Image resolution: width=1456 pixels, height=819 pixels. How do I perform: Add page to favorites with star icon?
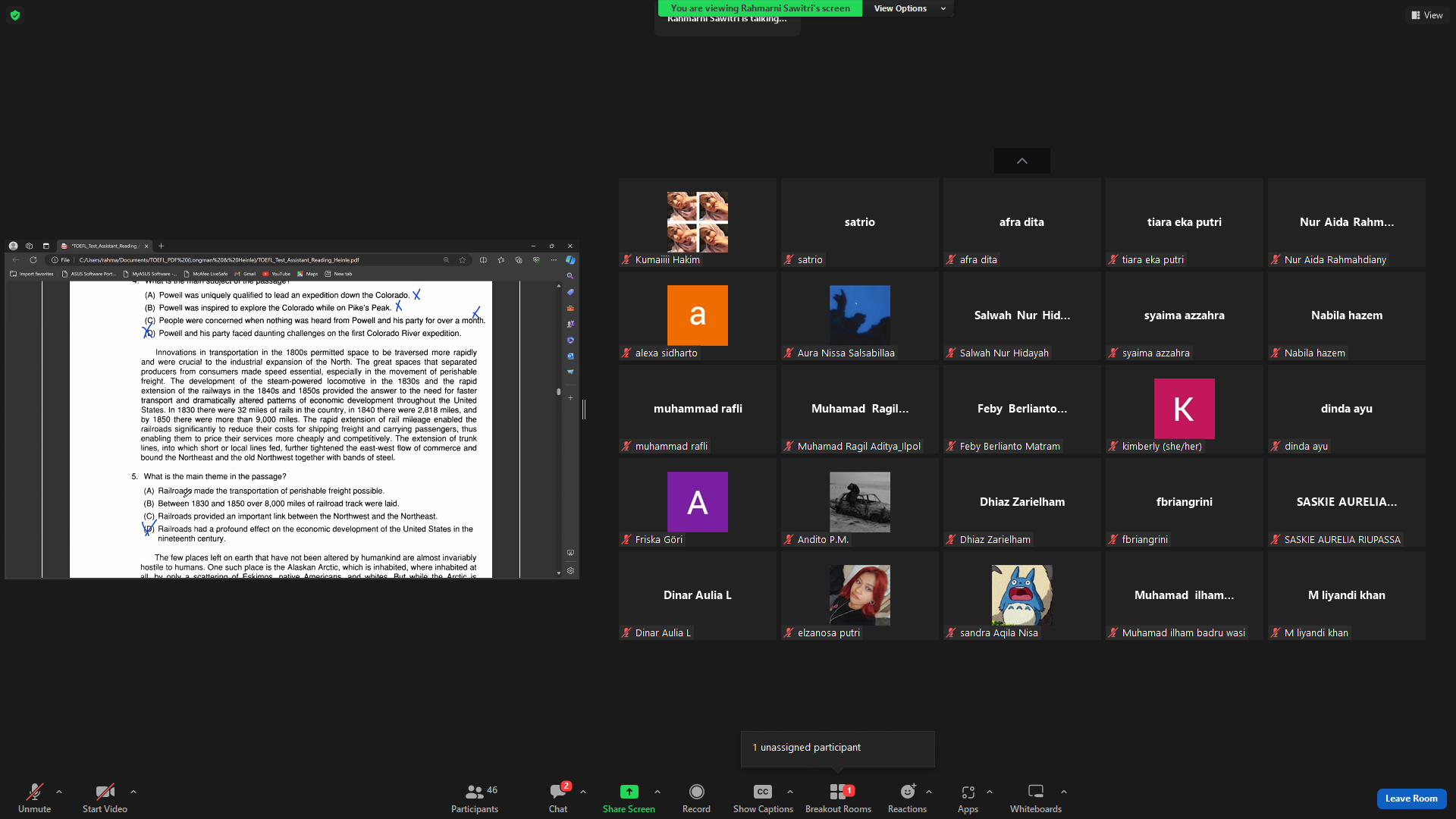coord(463,260)
